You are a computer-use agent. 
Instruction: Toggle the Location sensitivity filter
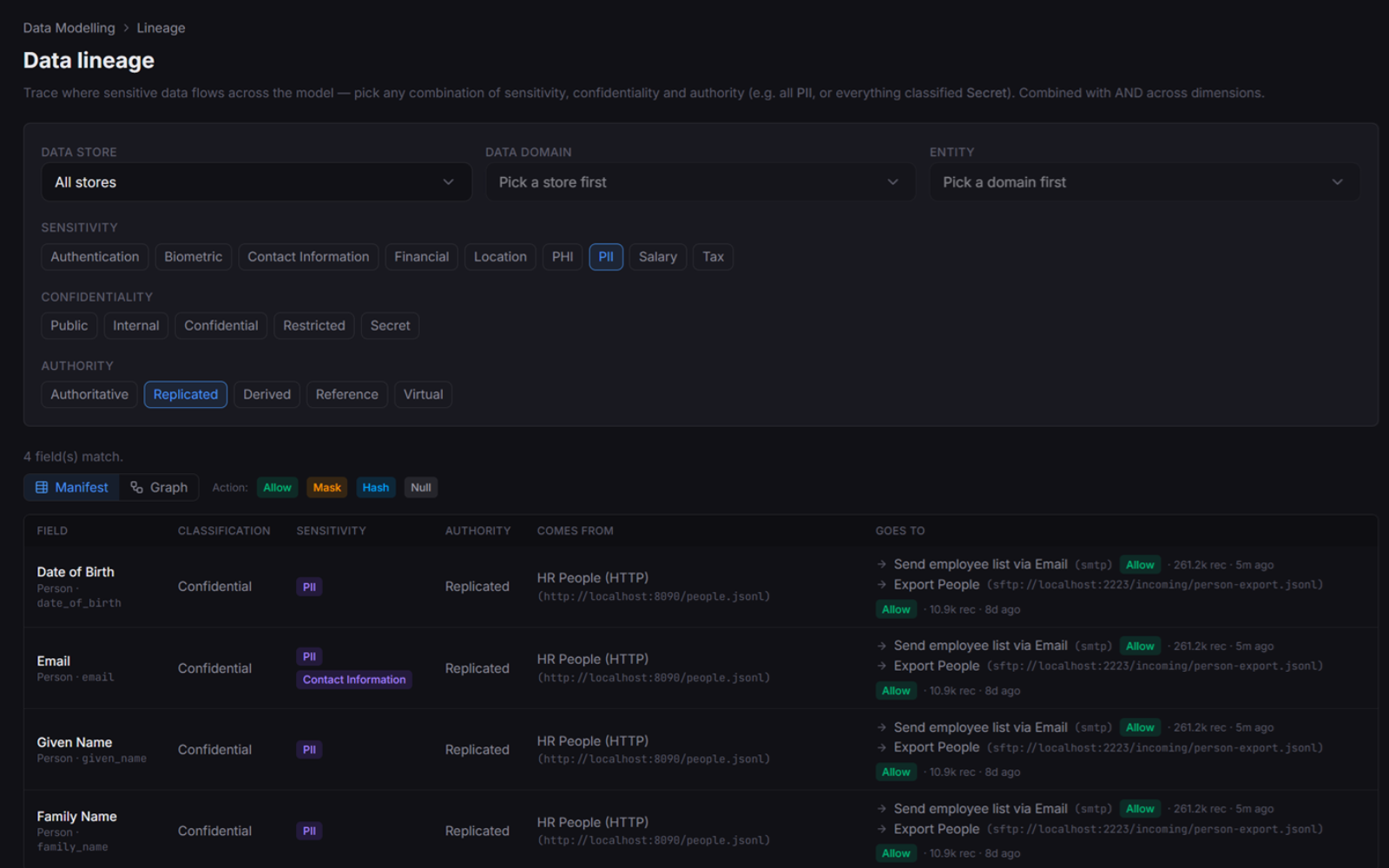click(x=500, y=257)
